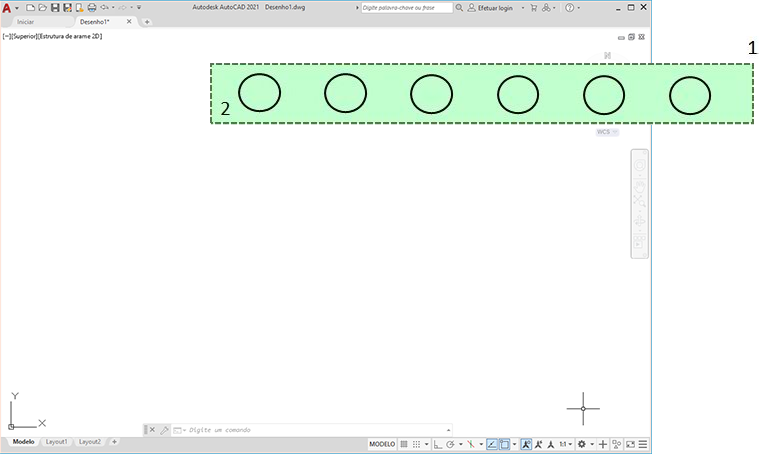Save the drawing with the Save icon
This screenshot has width=759, height=454.
click(55, 8)
